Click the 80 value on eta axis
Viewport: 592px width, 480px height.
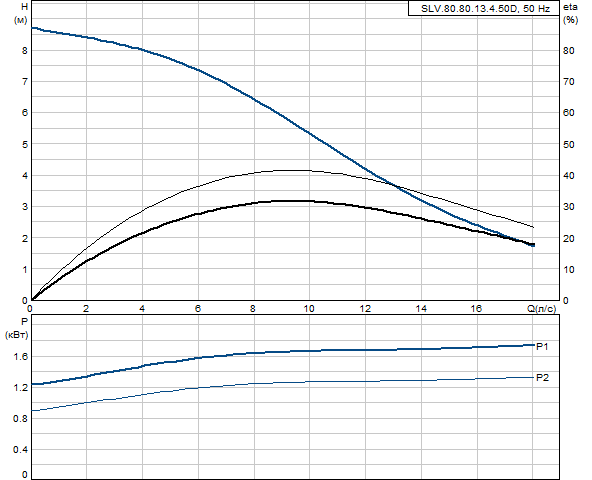pyautogui.click(x=569, y=51)
